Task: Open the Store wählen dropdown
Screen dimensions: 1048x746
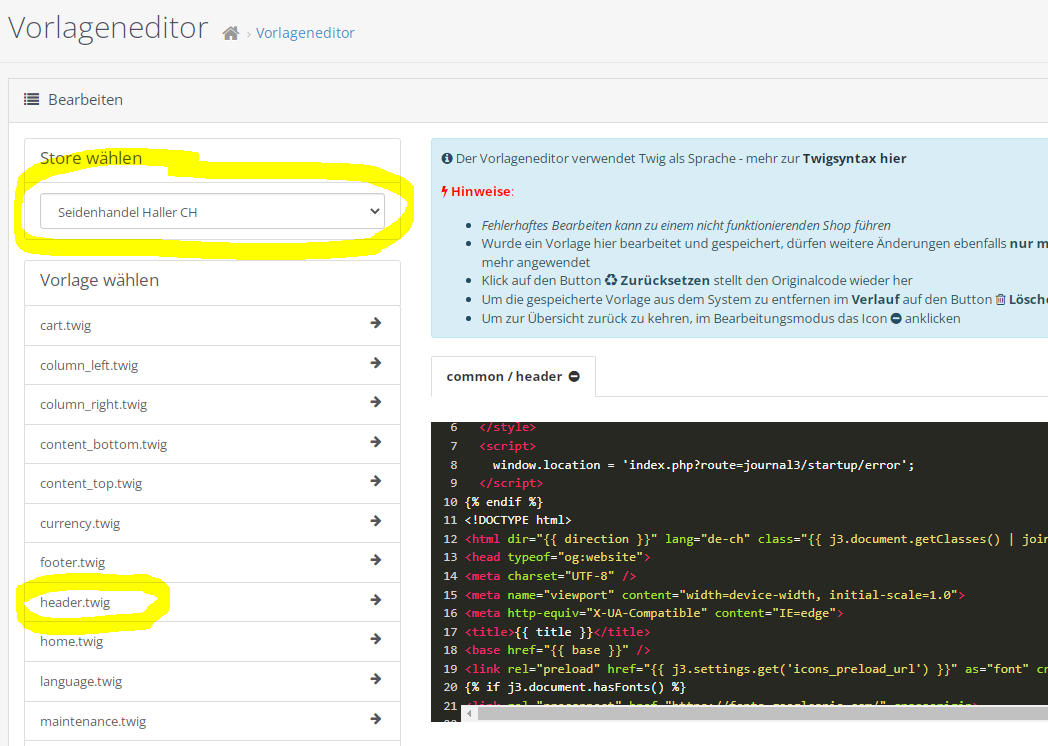Action: (x=212, y=212)
